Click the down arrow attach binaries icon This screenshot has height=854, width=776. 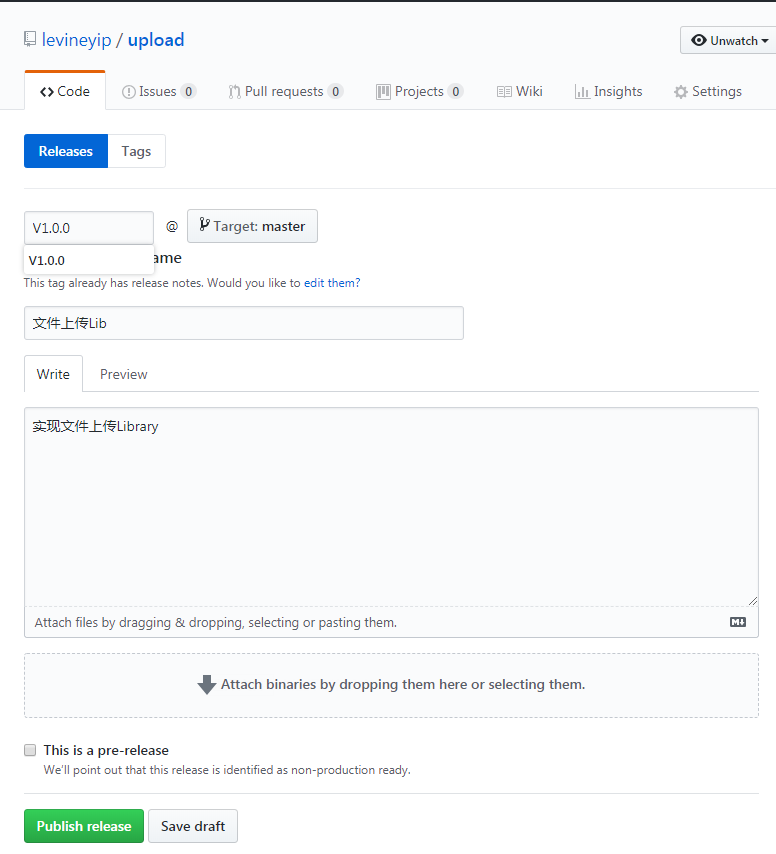point(207,685)
